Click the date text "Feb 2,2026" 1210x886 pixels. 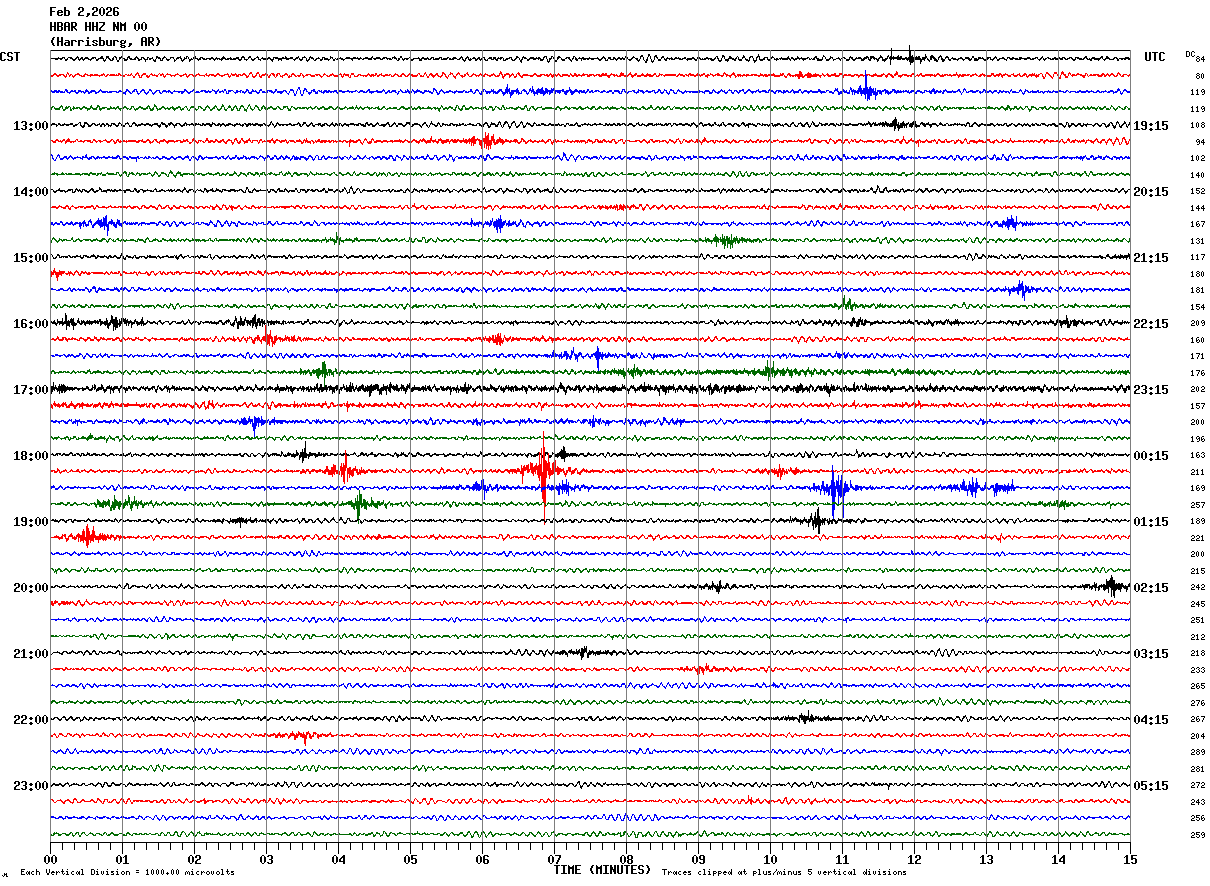[x=84, y=12]
